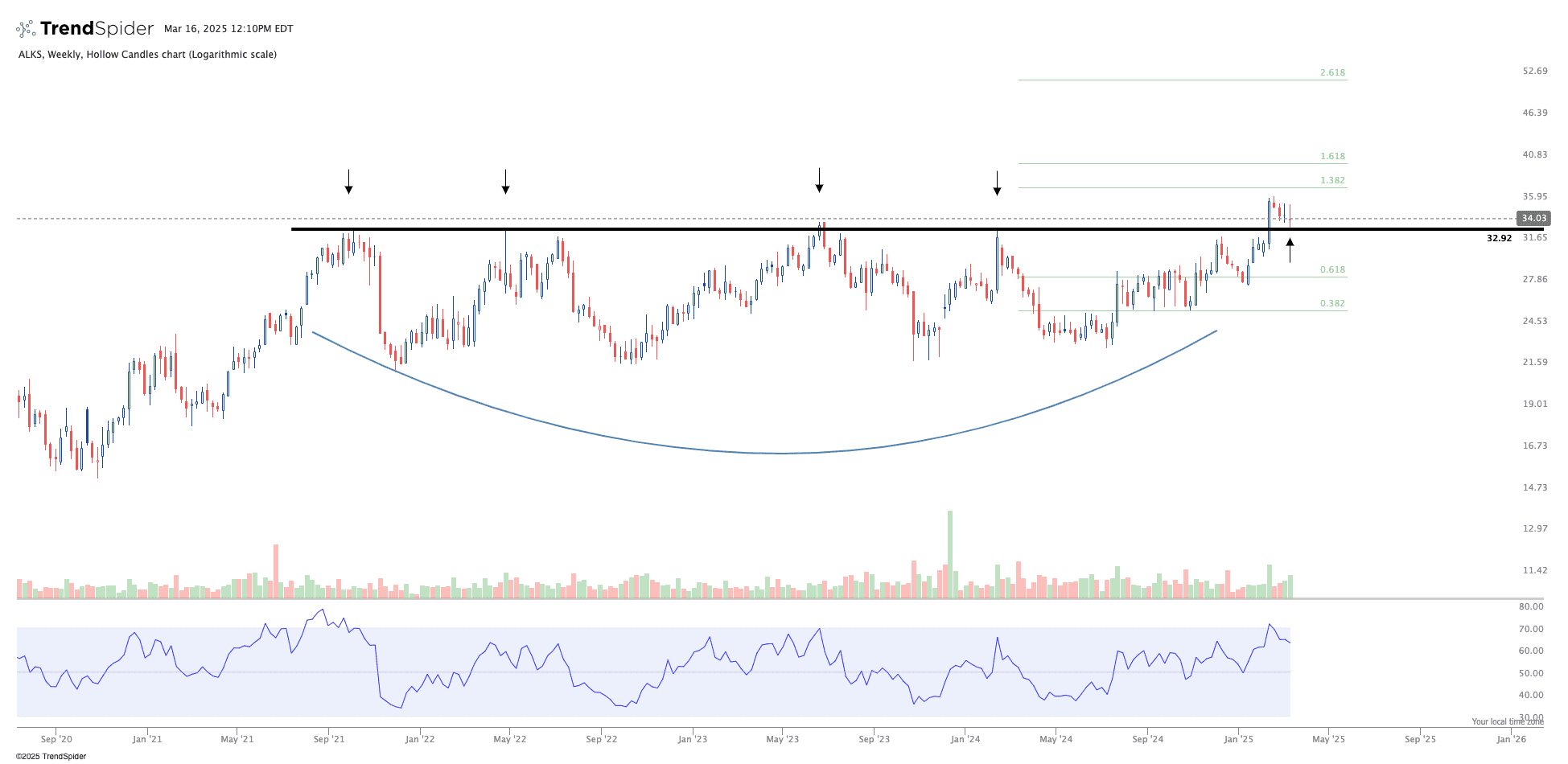Viewport: 1568px width, 764px height.
Task: Select the 1.618 Fibonacci level label
Action: 1332,156
